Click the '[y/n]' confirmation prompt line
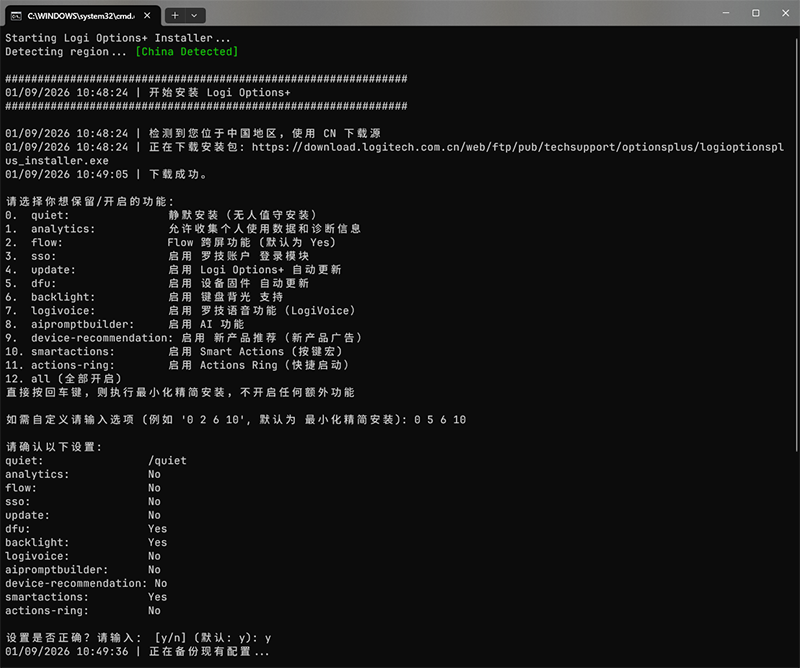800x668 pixels. (x=138, y=638)
